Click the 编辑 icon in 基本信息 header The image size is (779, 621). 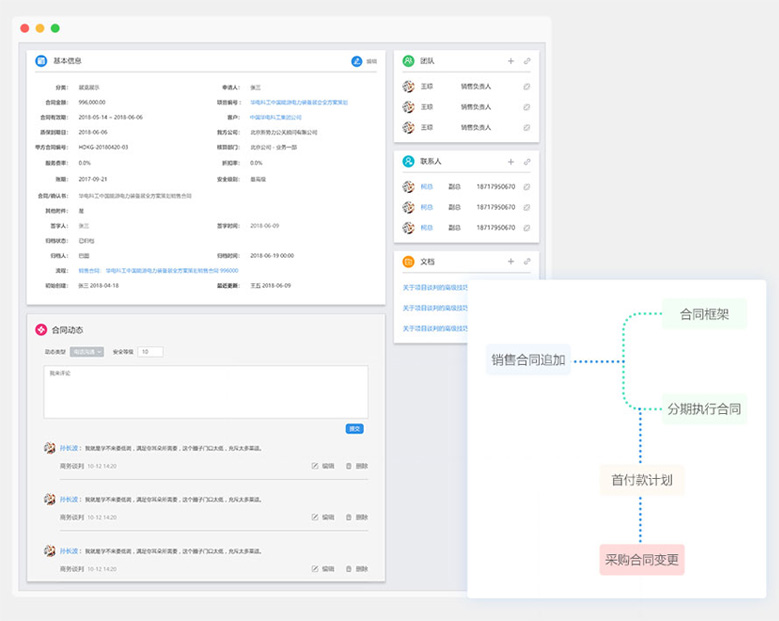[357, 61]
